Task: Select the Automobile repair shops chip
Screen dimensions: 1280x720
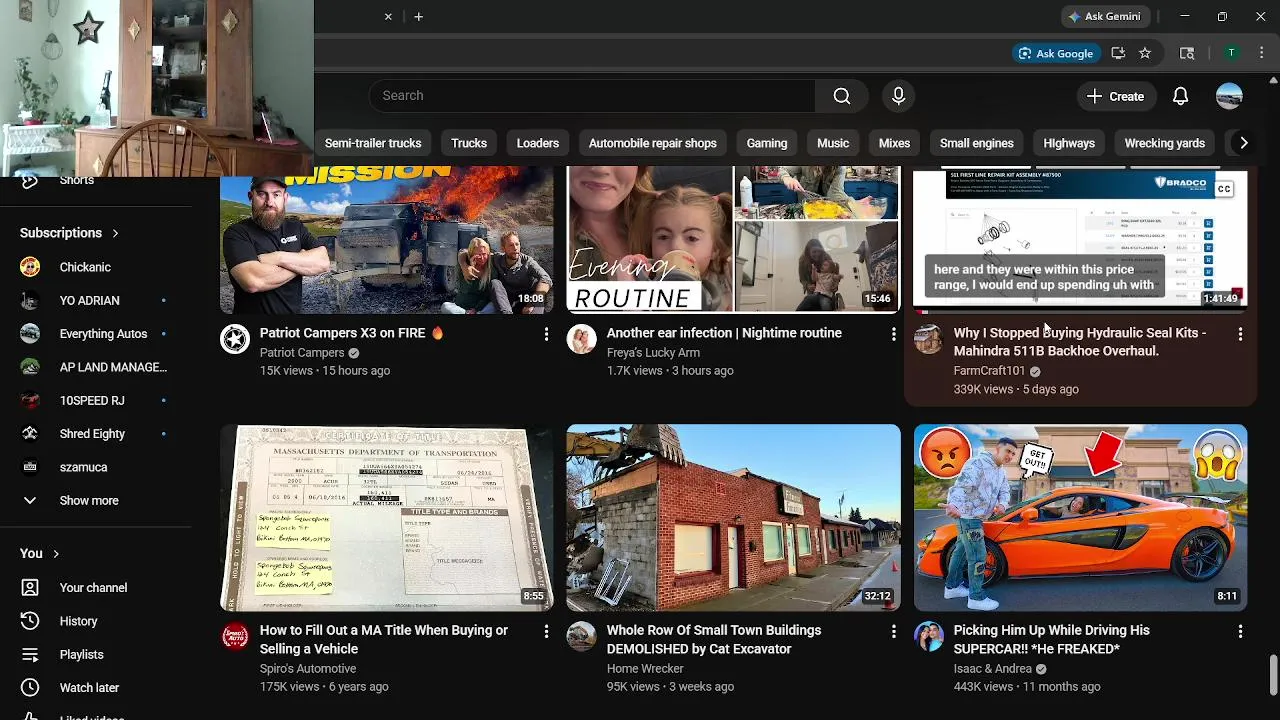Action: point(652,143)
